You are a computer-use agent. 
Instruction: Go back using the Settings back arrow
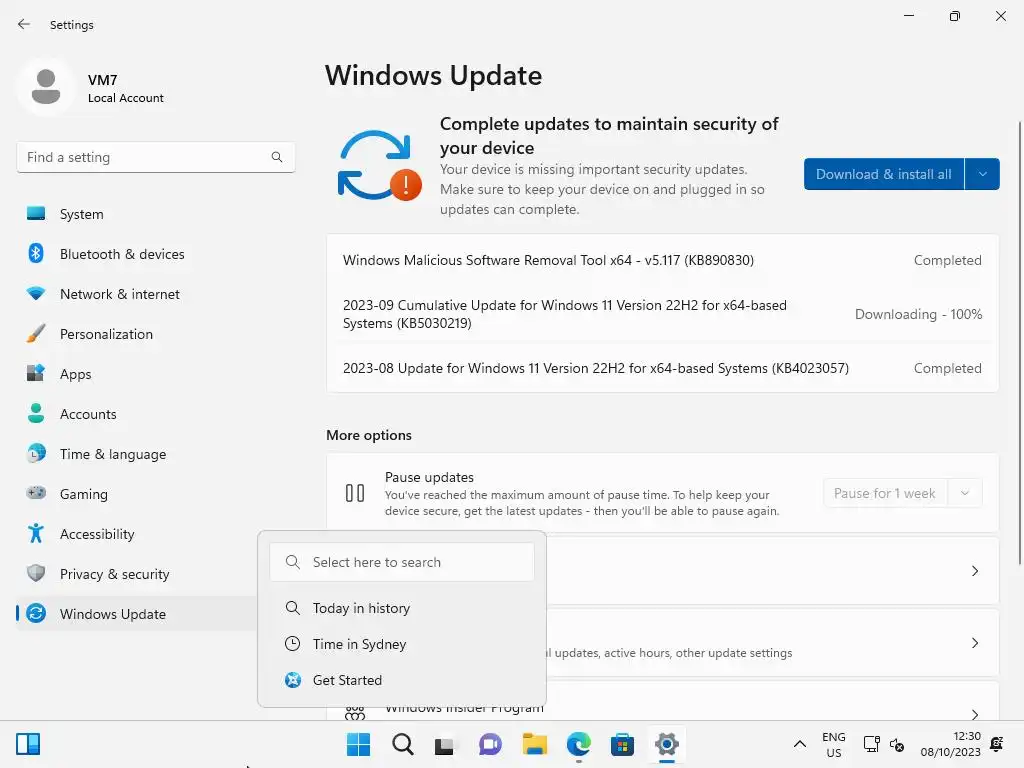tap(24, 24)
